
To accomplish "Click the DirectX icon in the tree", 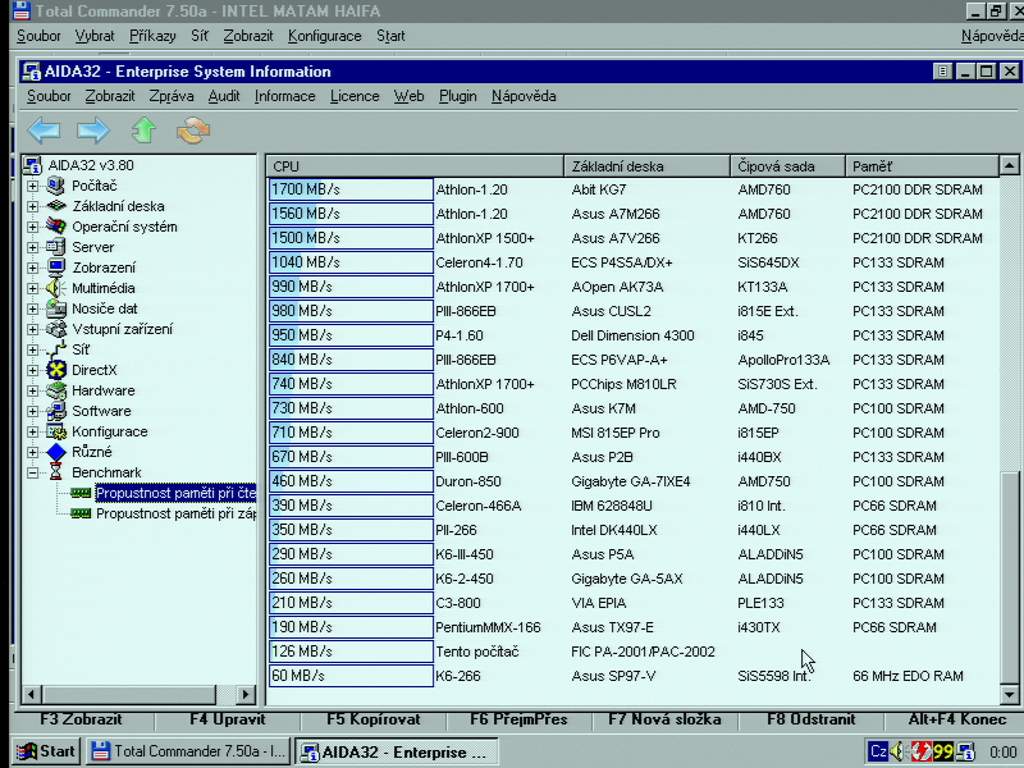I will (x=56, y=370).
